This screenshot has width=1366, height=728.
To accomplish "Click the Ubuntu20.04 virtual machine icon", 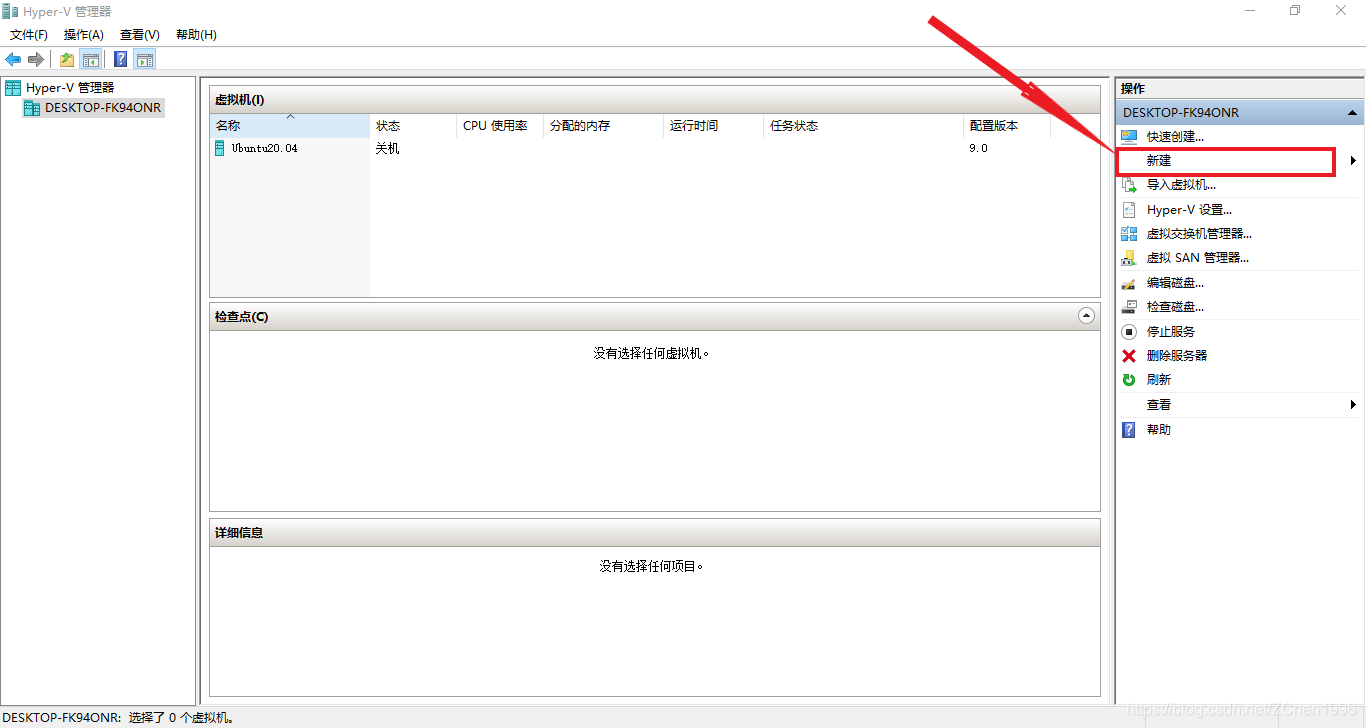I will 220,148.
